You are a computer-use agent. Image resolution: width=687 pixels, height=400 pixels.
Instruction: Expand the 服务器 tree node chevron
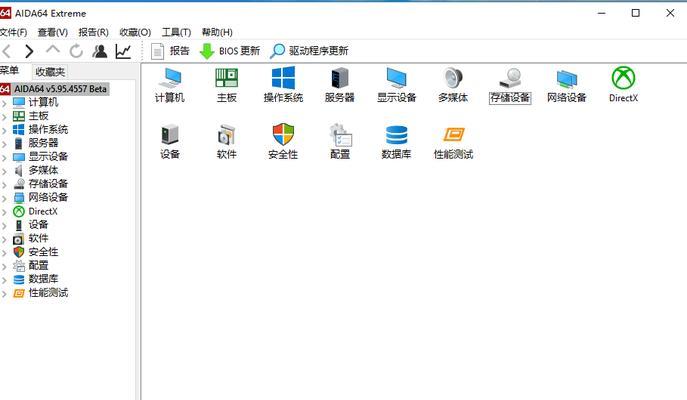click(x=4, y=144)
